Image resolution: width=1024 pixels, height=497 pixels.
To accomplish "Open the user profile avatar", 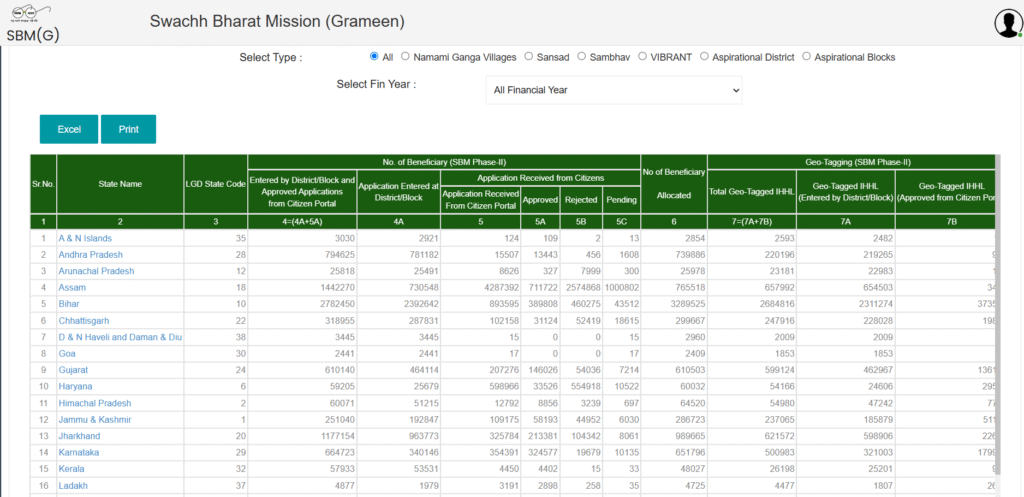I will coord(1008,24).
